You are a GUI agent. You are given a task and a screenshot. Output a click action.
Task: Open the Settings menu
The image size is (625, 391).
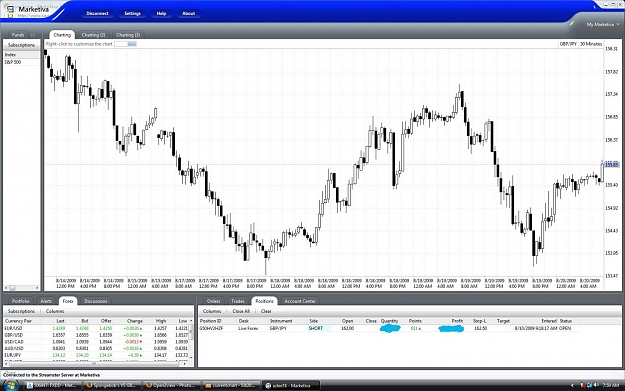132,14
